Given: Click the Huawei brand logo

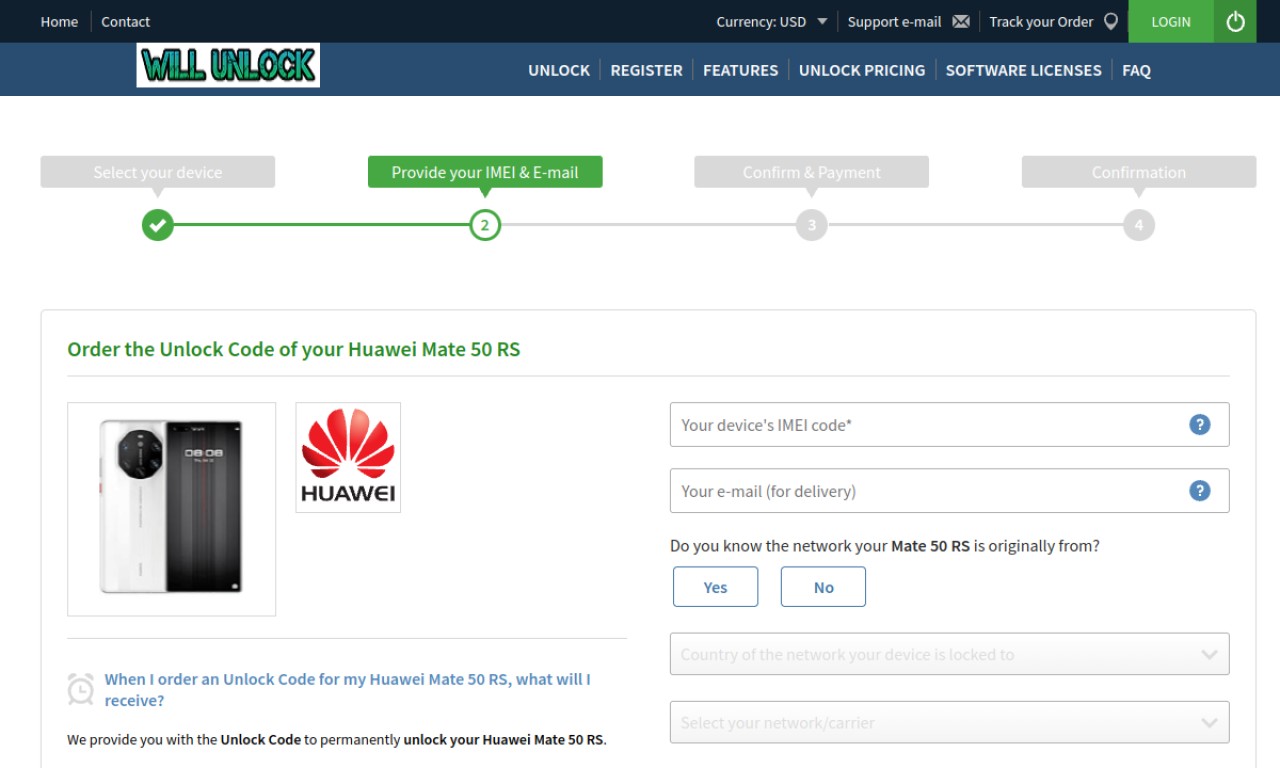Looking at the screenshot, I should pos(348,457).
